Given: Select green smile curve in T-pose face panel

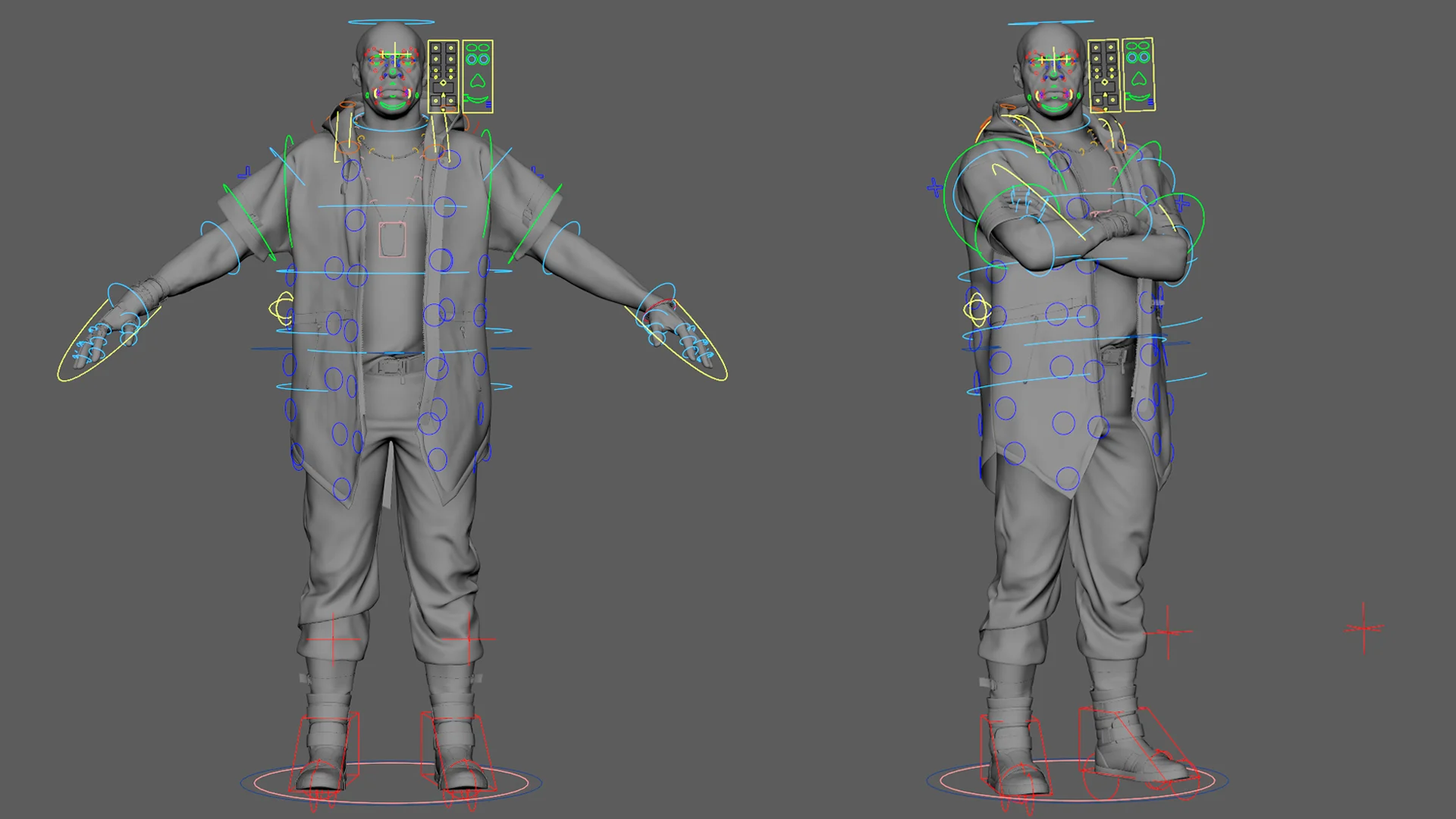Looking at the screenshot, I should pyautogui.click(x=478, y=101).
